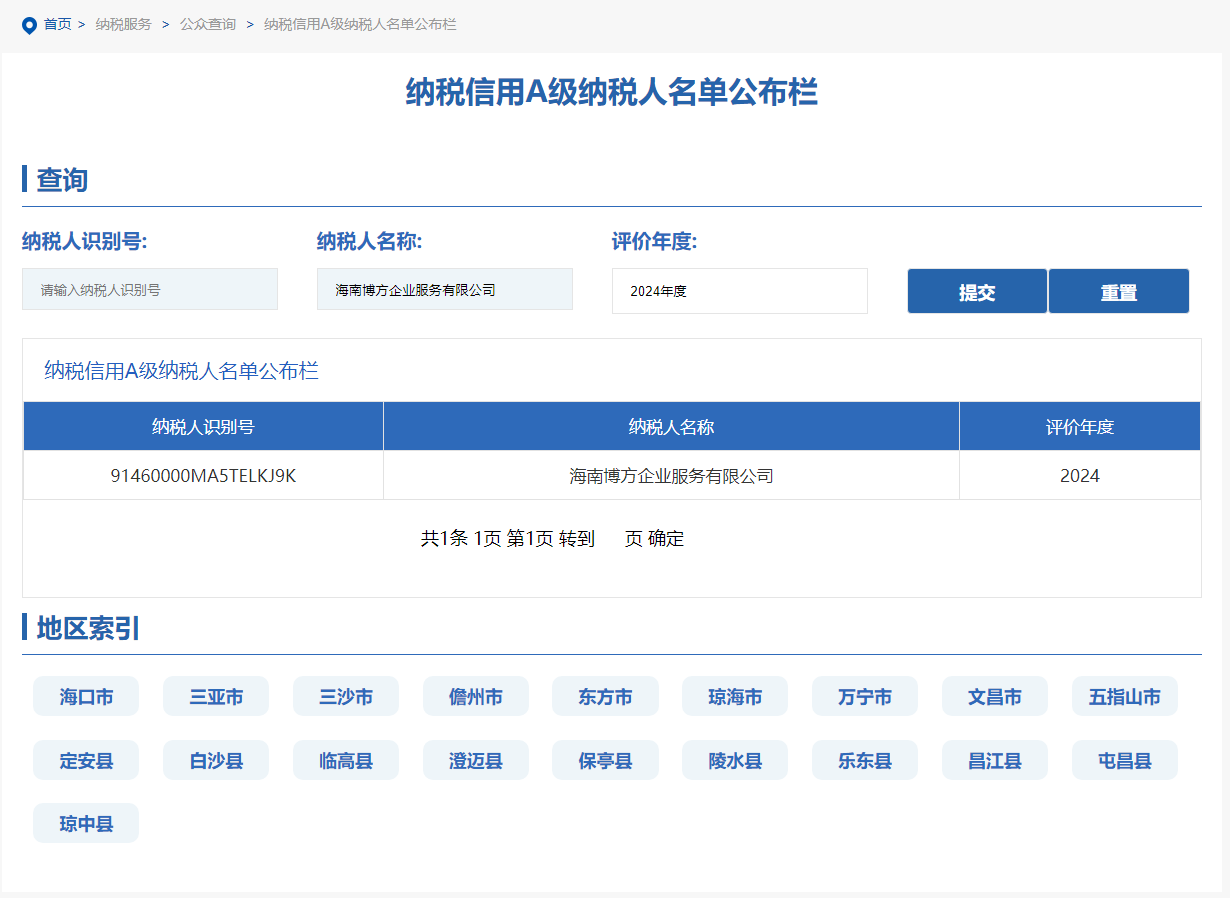Viewport: 1230px width, 898px height.
Task: Click the 共1条 1页 第1页 pagination text
Action: pyautogui.click(x=487, y=539)
